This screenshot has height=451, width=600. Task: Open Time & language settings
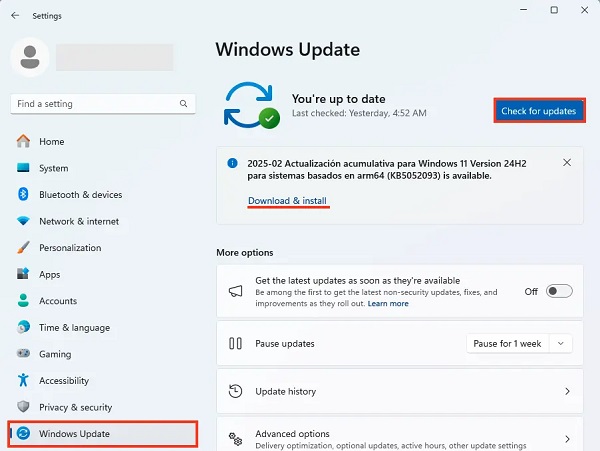pos(103,327)
